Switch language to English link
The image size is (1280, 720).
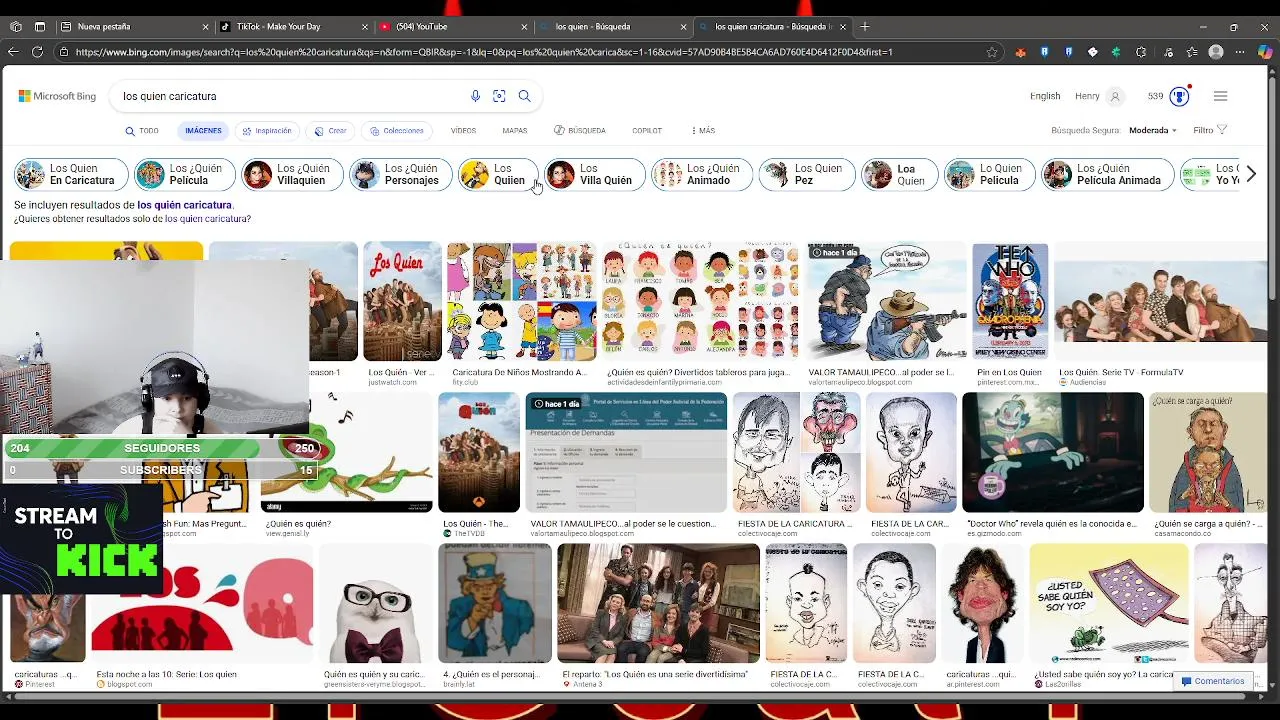[x=1045, y=96]
